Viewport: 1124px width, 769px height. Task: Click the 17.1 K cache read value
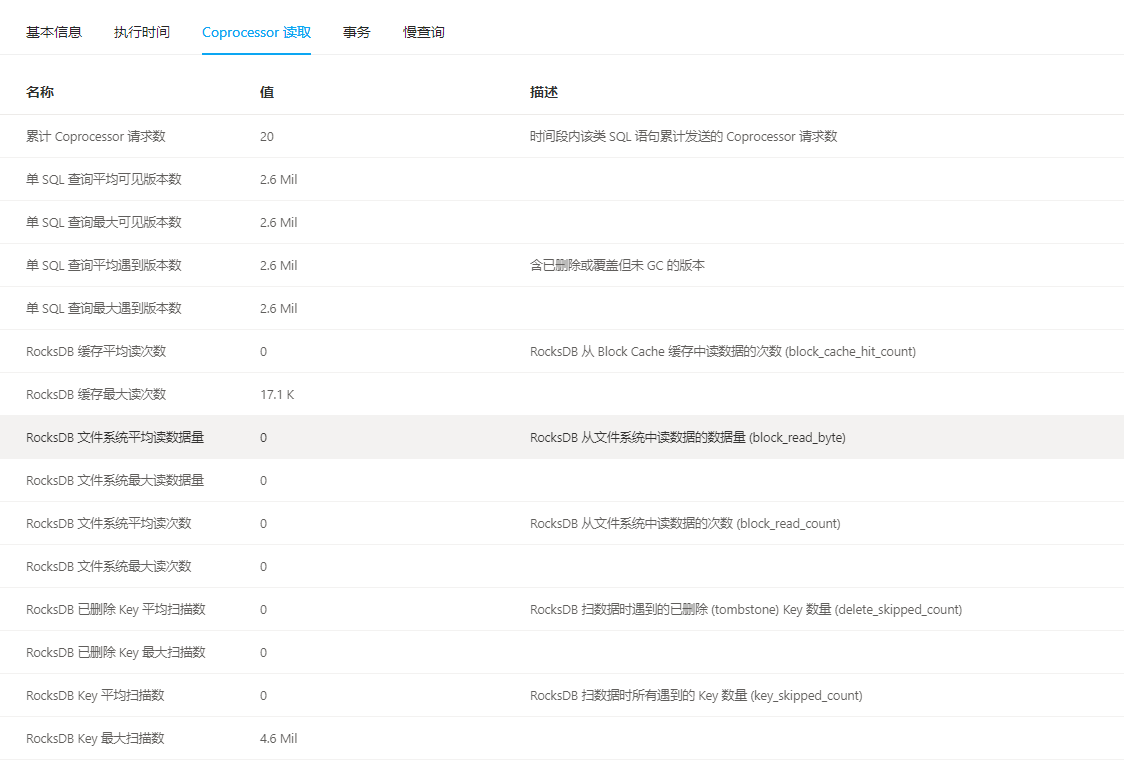tap(277, 394)
